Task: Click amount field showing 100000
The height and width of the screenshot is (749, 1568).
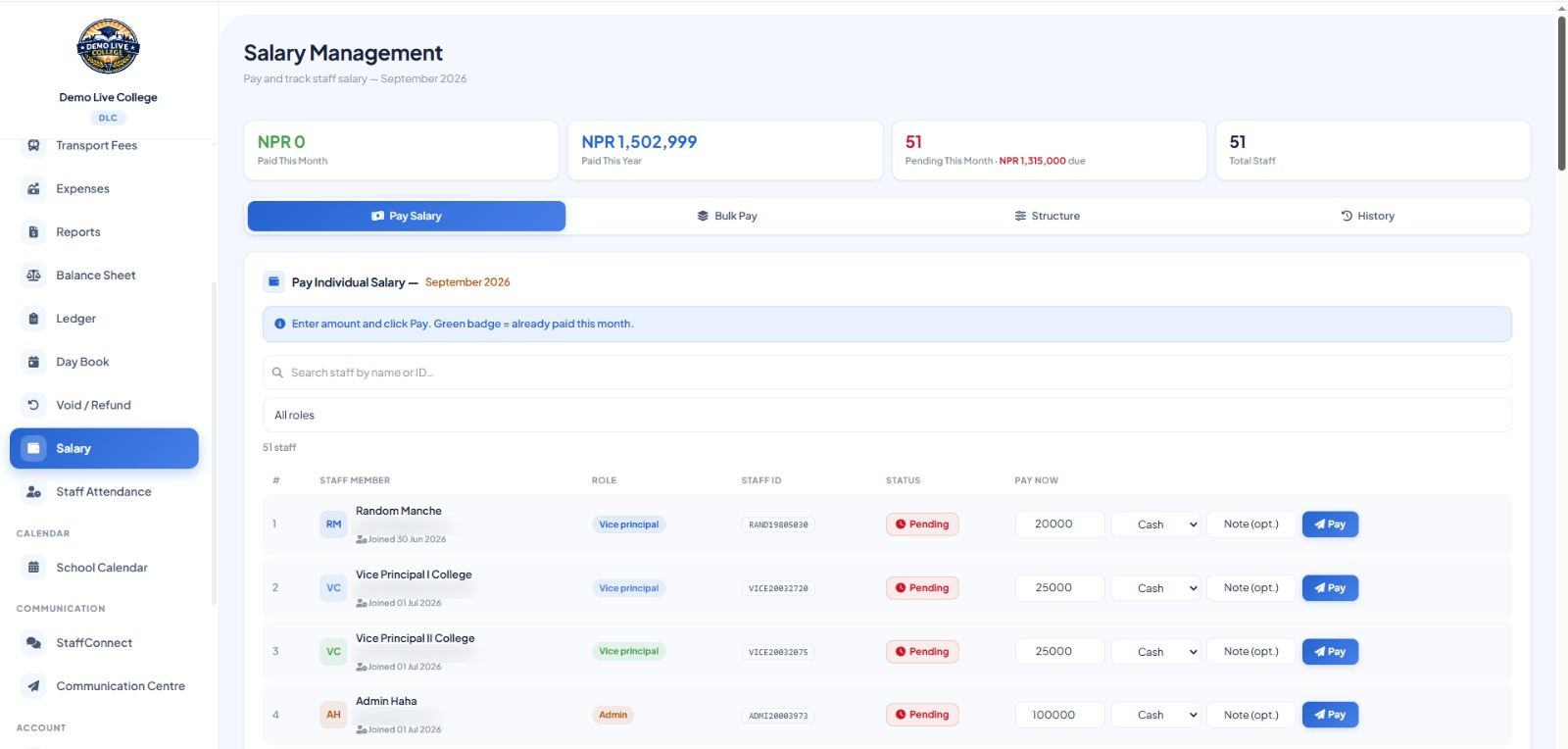Action: (x=1060, y=715)
